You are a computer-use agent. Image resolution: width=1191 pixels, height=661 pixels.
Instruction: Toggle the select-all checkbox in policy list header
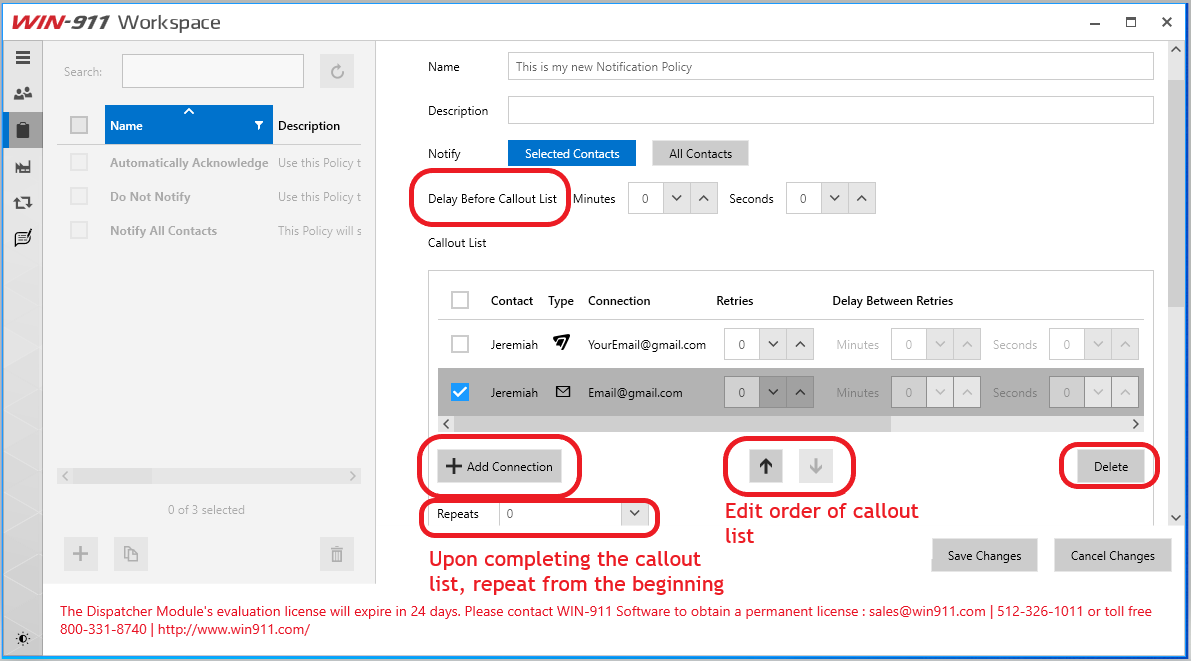pos(79,125)
